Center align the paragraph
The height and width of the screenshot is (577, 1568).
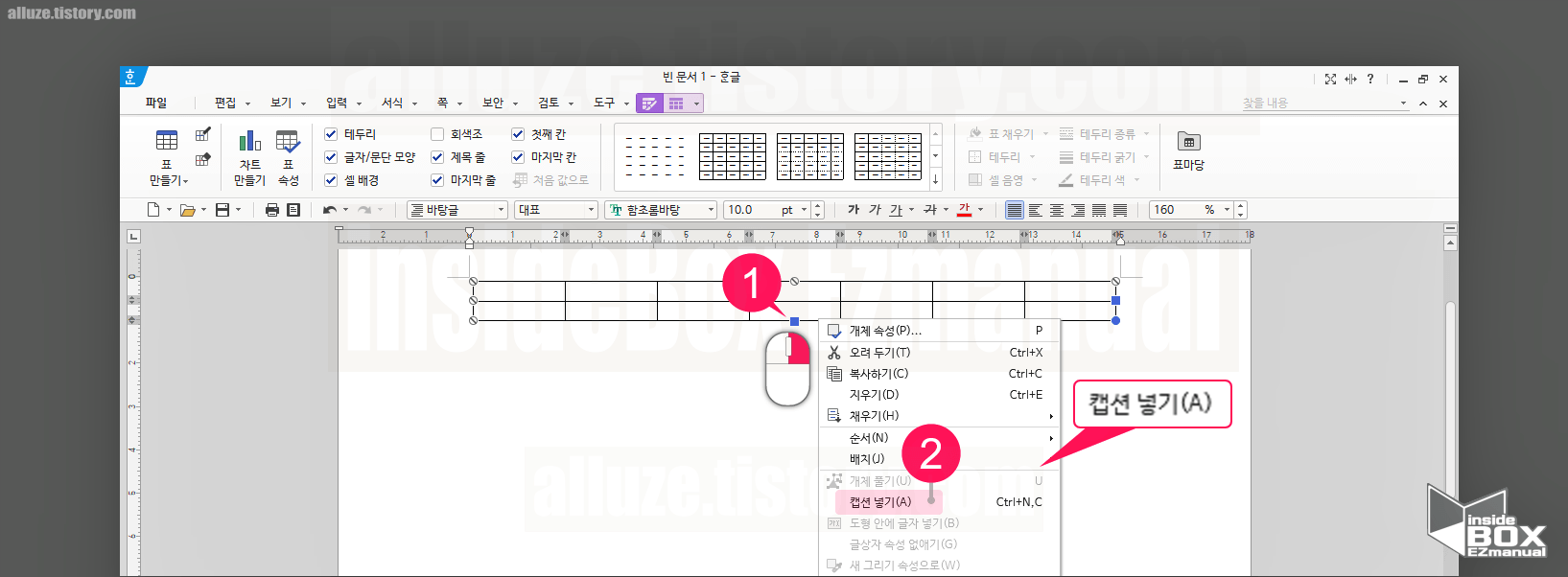coord(1057,210)
